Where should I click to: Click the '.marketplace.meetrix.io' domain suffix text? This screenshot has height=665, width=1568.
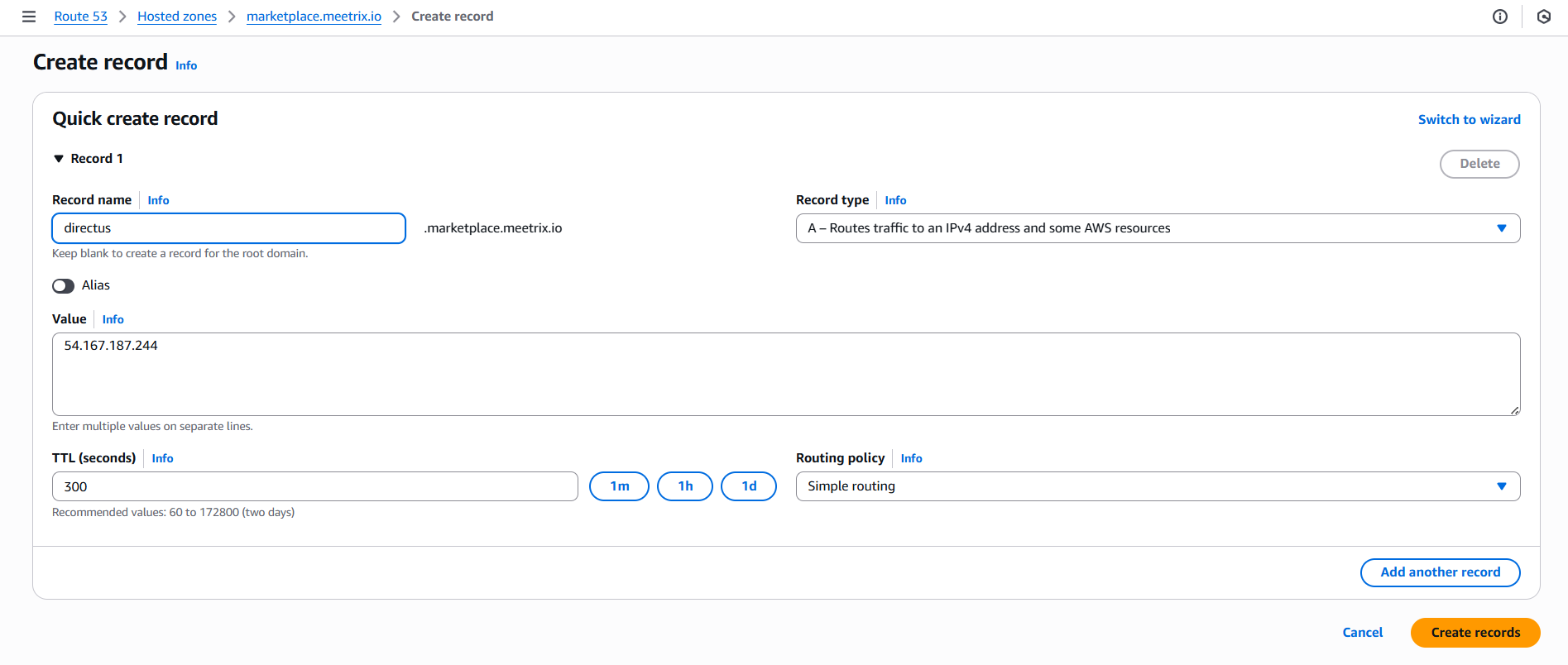coord(493,228)
